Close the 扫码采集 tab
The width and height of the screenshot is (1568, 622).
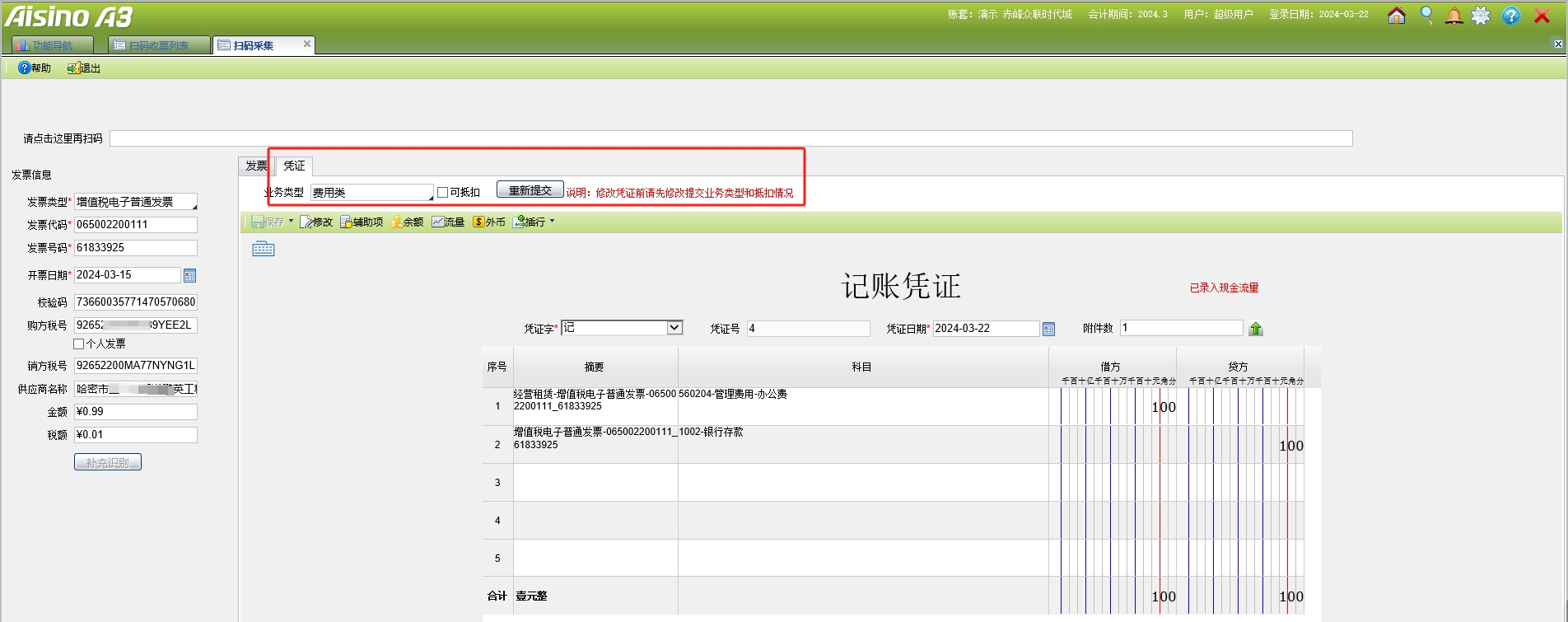307,44
